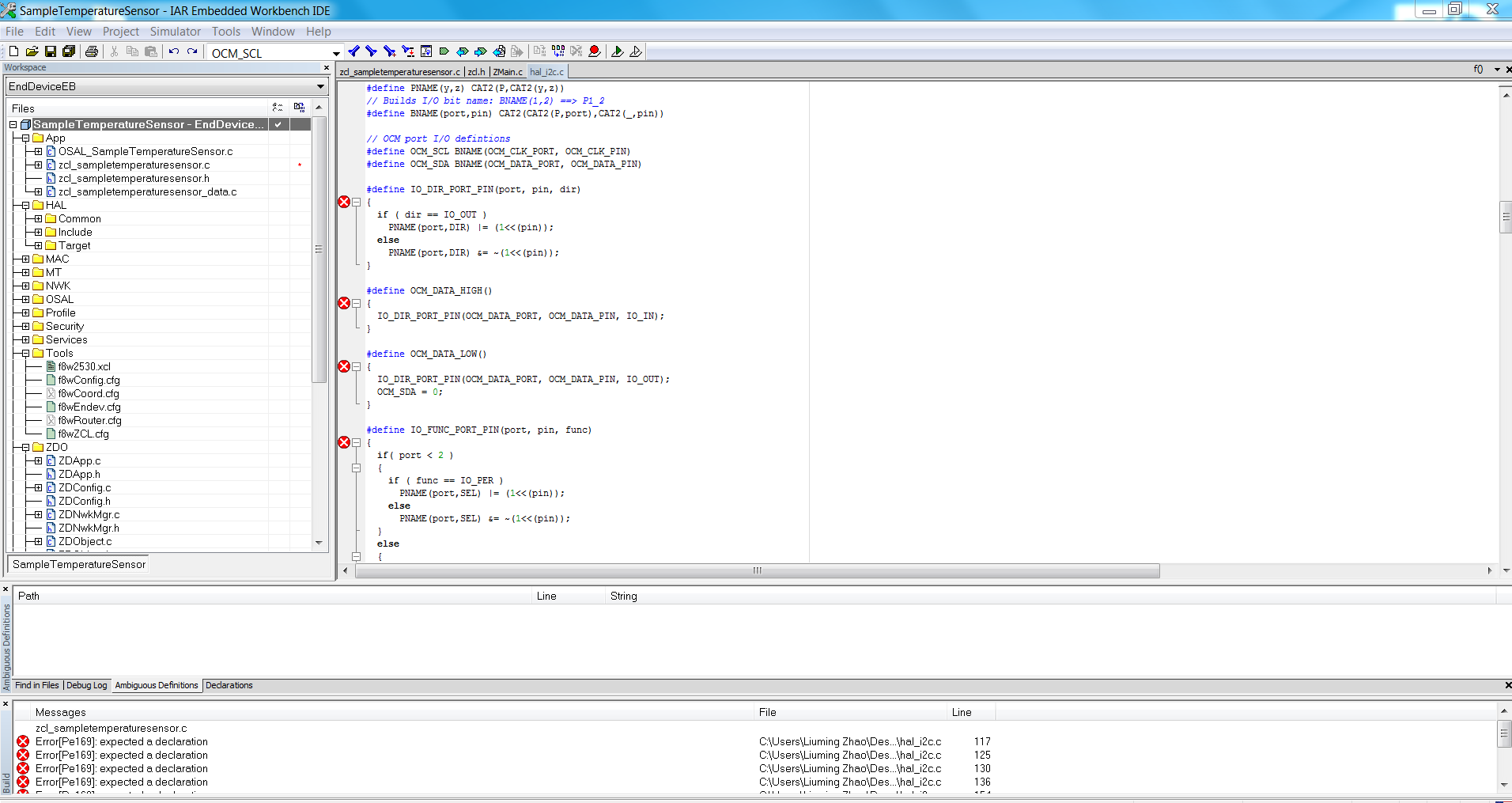This screenshot has width=1512, height=803.
Task: Click the Replace toolbar icon
Action: click(408, 51)
